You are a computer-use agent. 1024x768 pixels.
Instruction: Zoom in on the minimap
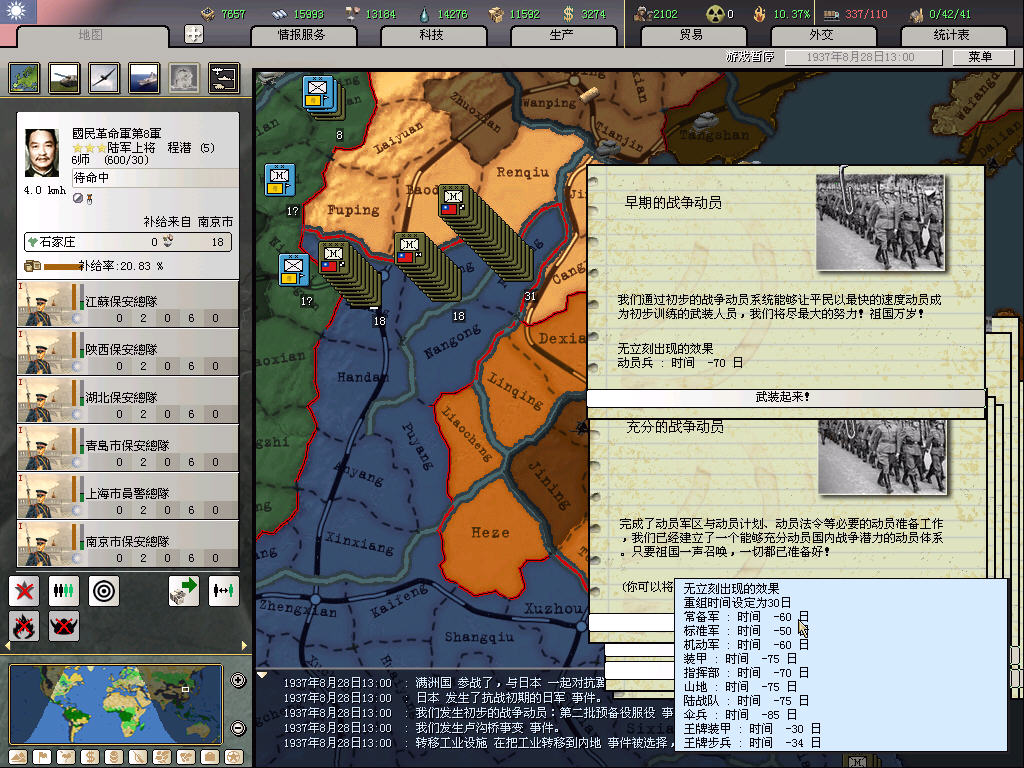tap(238, 682)
